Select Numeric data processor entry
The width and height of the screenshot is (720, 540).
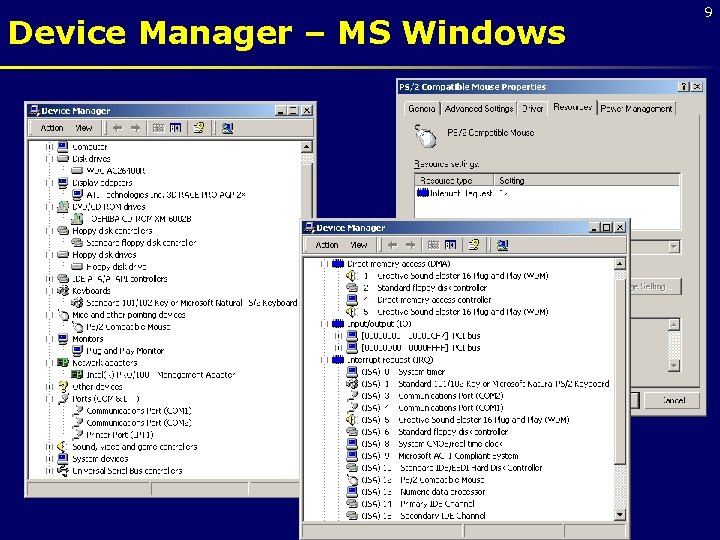[442, 492]
